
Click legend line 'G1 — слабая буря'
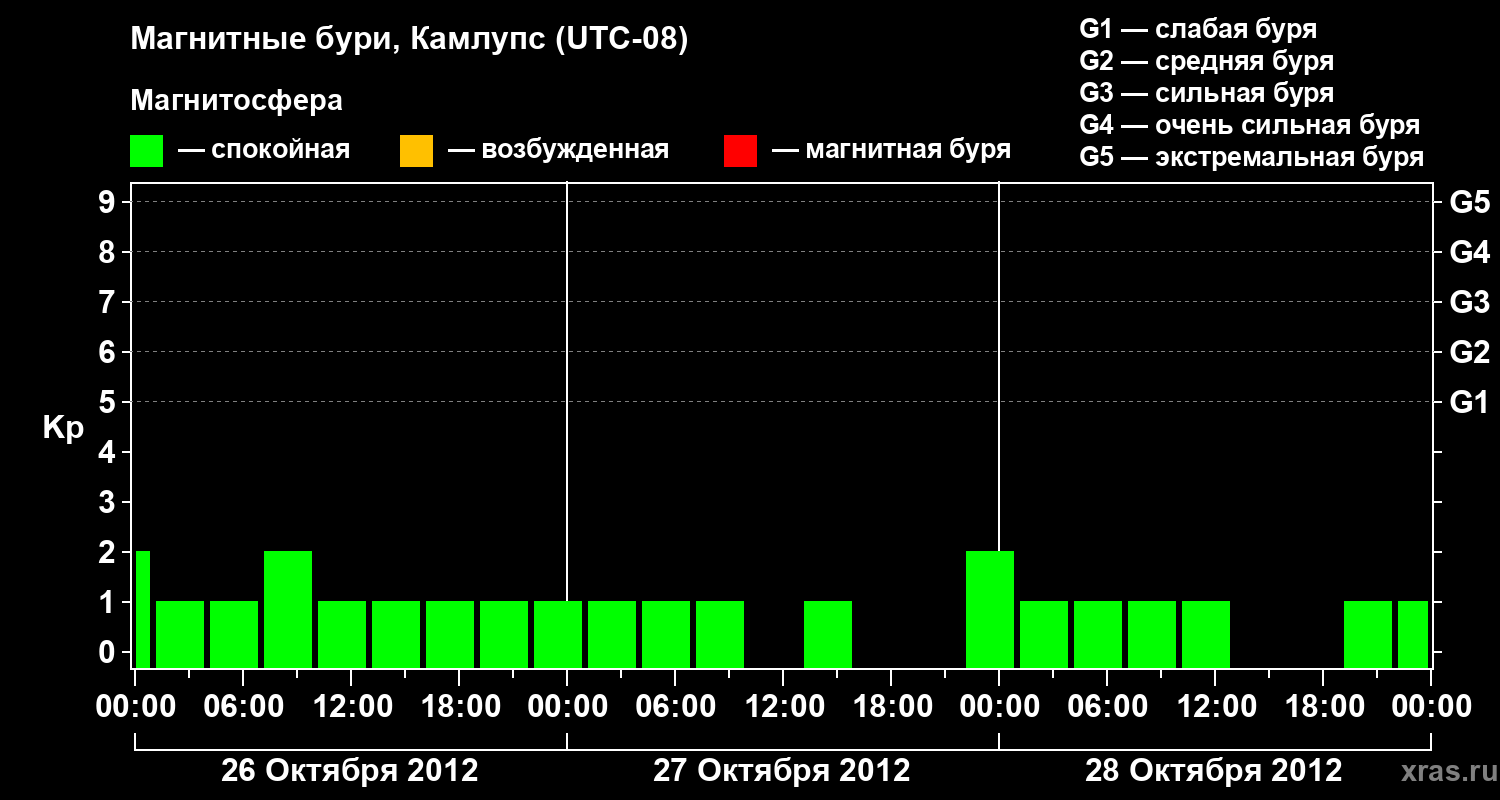click(1198, 29)
